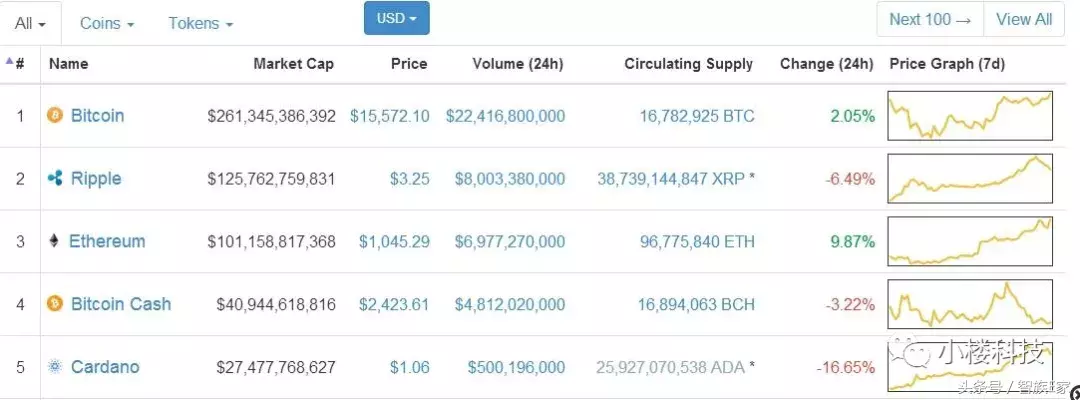
Task: Go to Next 100 results
Action: point(930,19)
